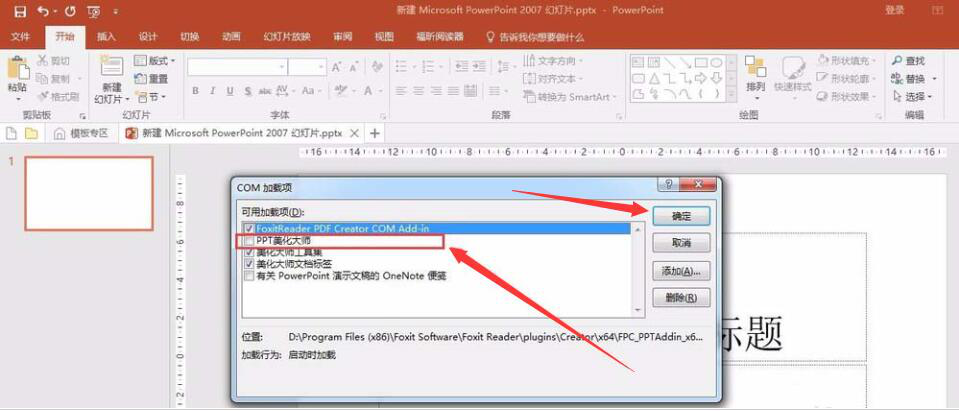Uncheck FoxitReader PDF Creator COM Add-in
The height and width of the screenshot is (411, 959).
(x=249, y=228)
